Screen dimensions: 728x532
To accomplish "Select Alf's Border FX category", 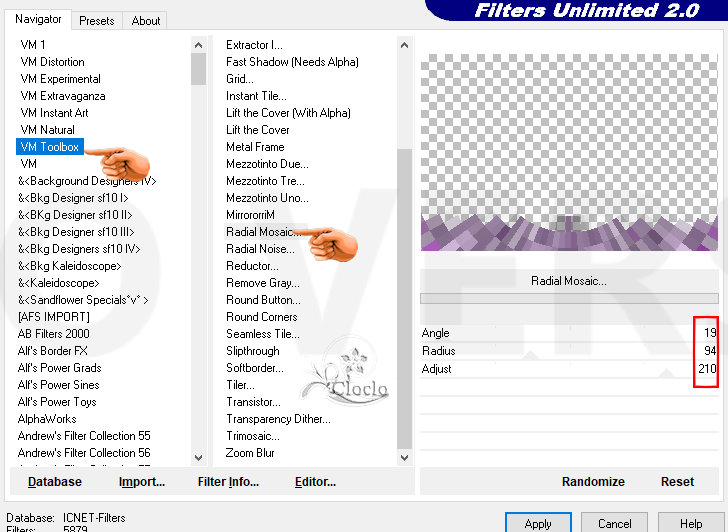I will click(52, 351).
